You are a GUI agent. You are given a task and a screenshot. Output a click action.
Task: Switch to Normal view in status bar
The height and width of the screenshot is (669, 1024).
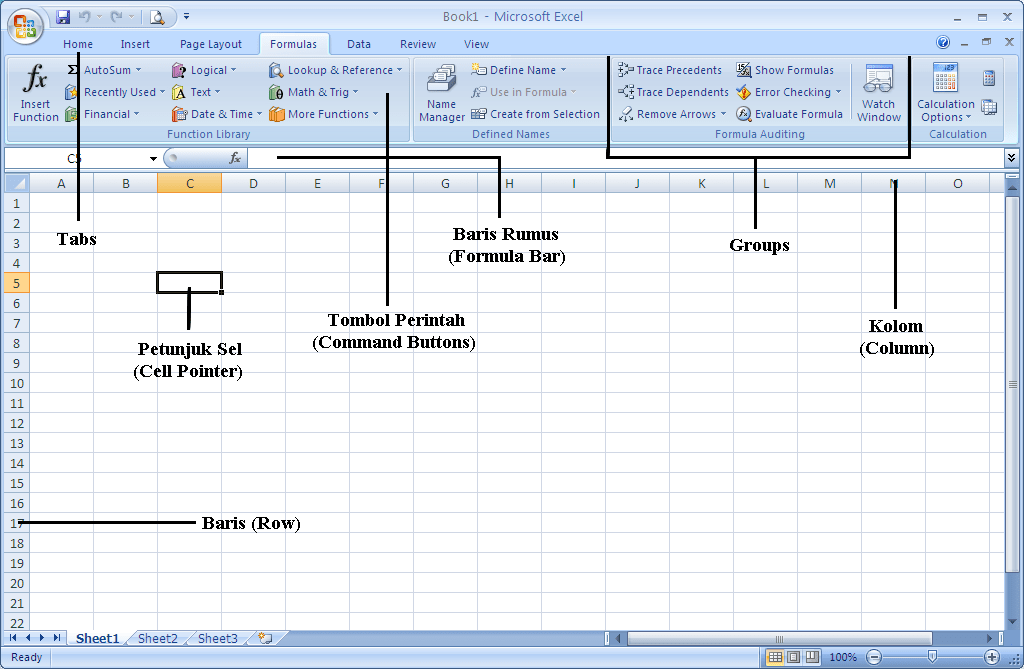pyautogui.click(x=775, y=657)
